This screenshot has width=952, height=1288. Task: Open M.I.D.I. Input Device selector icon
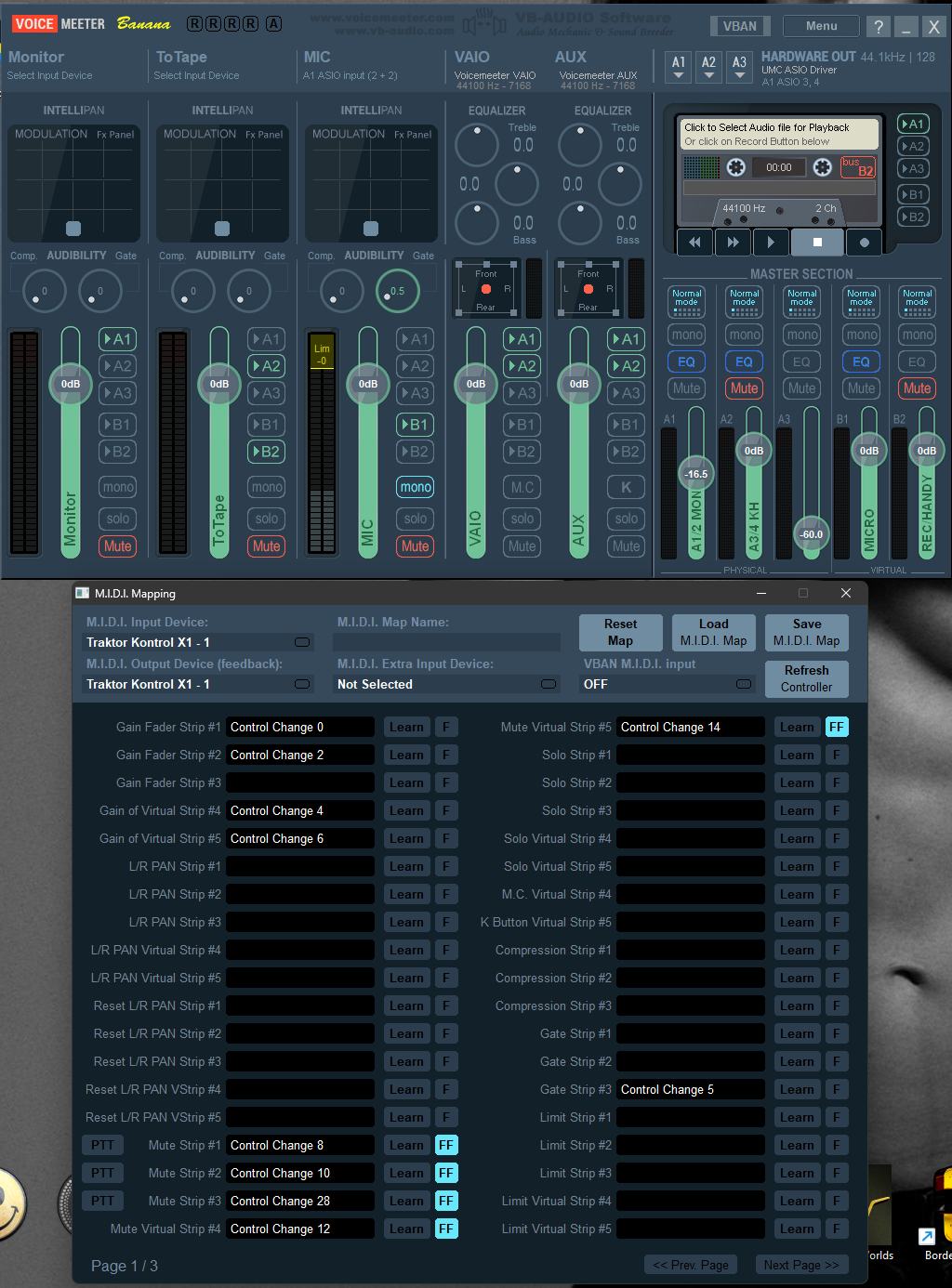[x=302, y=642]
